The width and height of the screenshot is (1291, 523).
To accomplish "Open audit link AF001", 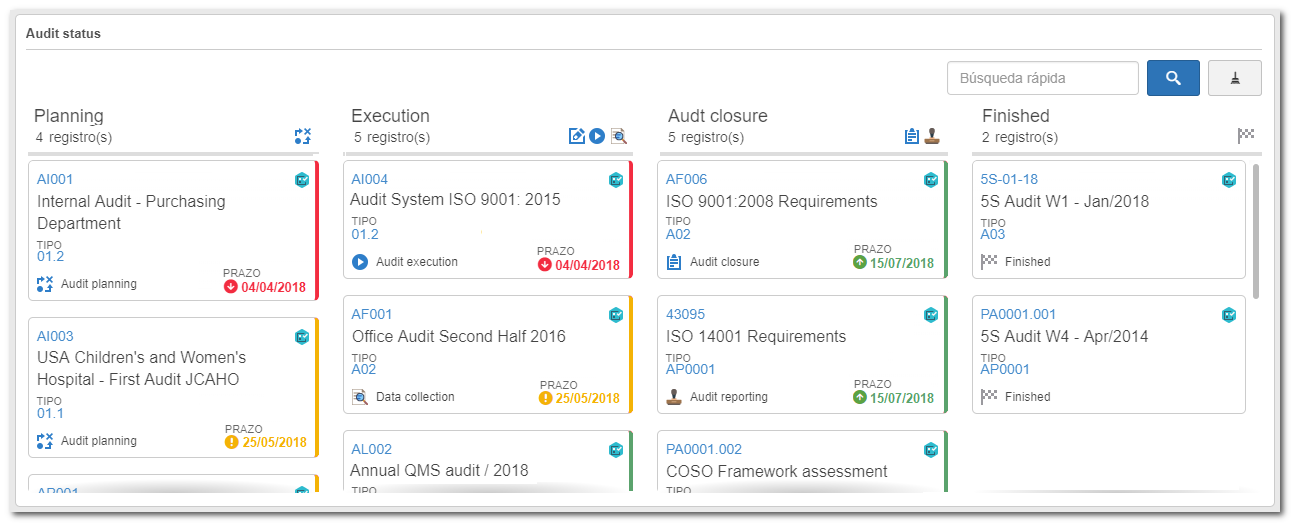I will tap(372, 315).
